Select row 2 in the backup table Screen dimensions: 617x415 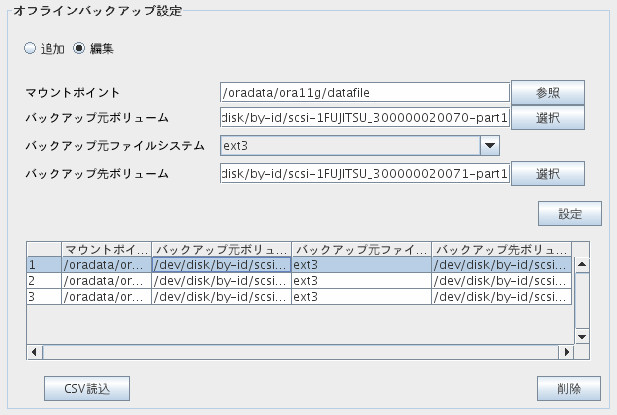click(x=299, y=281)
